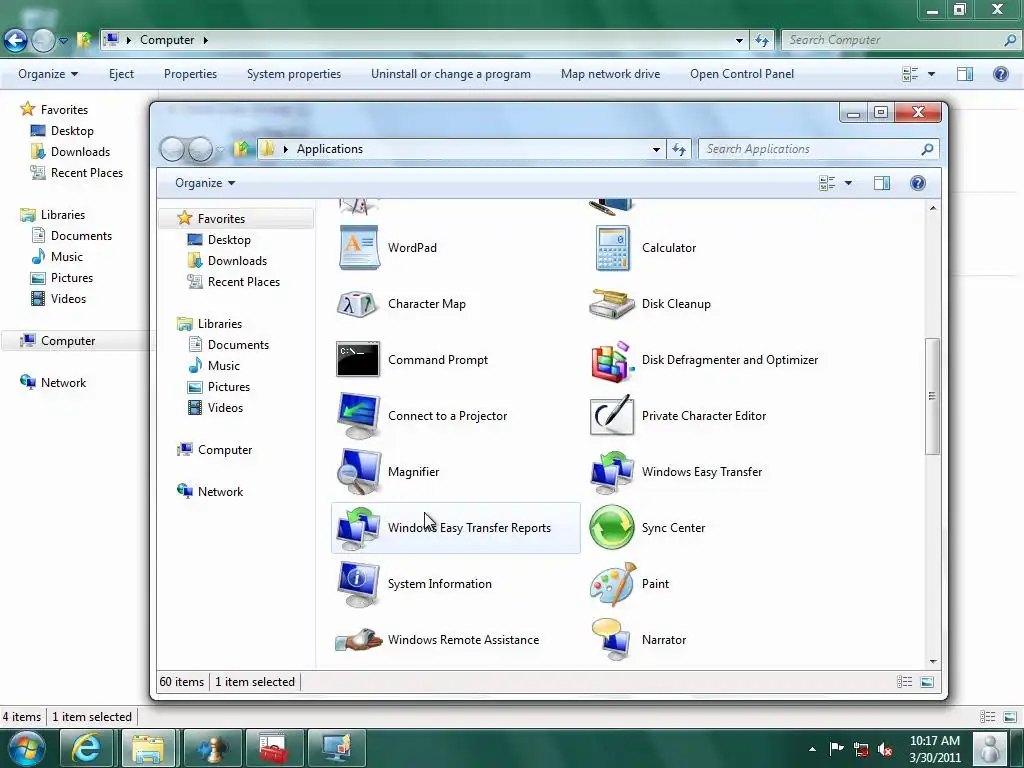Viewport: 1024px width, 768px height.
Task: Click Search Applications input field
Action: (x=818, y=149)
